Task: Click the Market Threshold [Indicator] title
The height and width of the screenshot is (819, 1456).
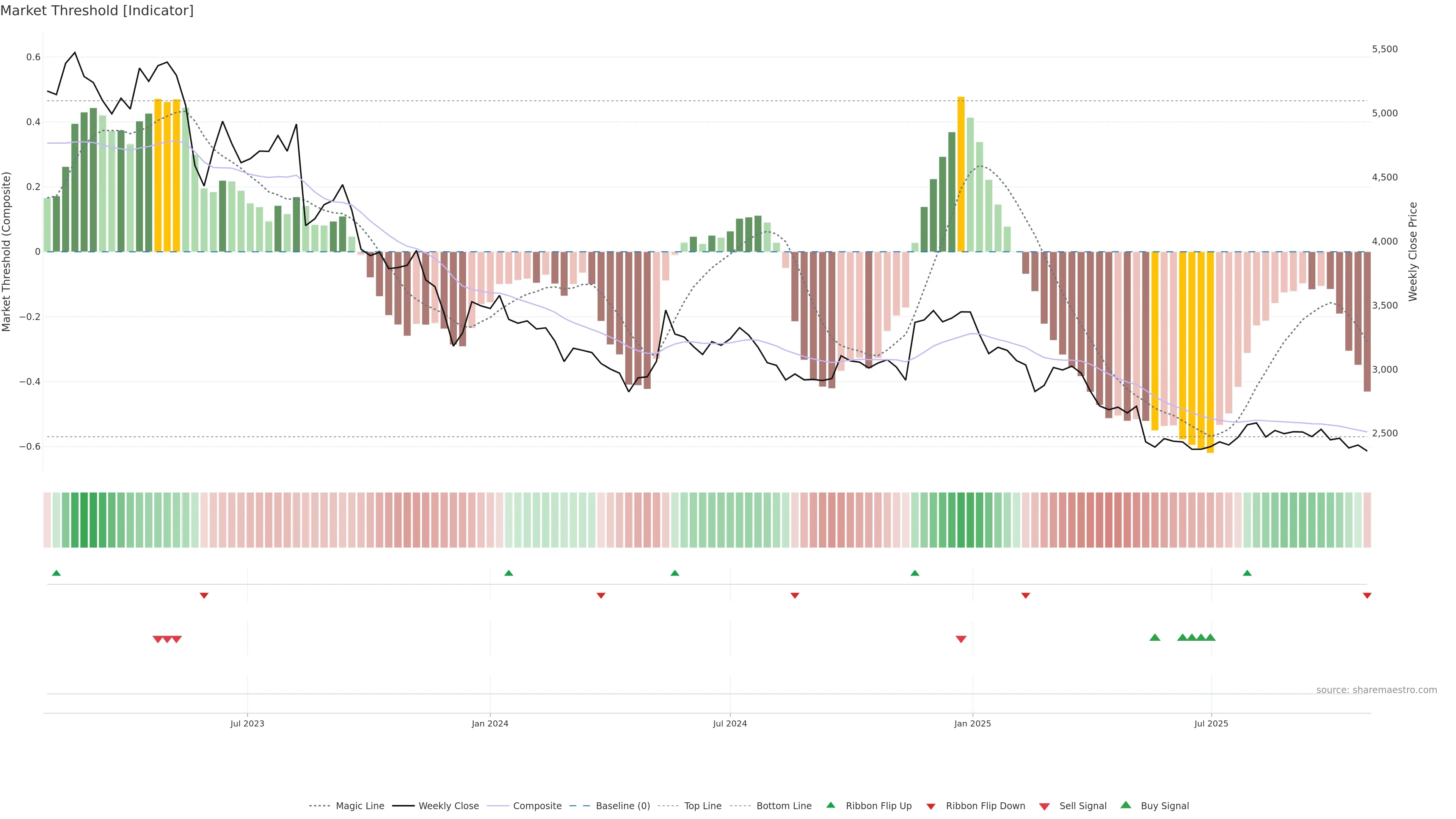Action: coord(97,11)
